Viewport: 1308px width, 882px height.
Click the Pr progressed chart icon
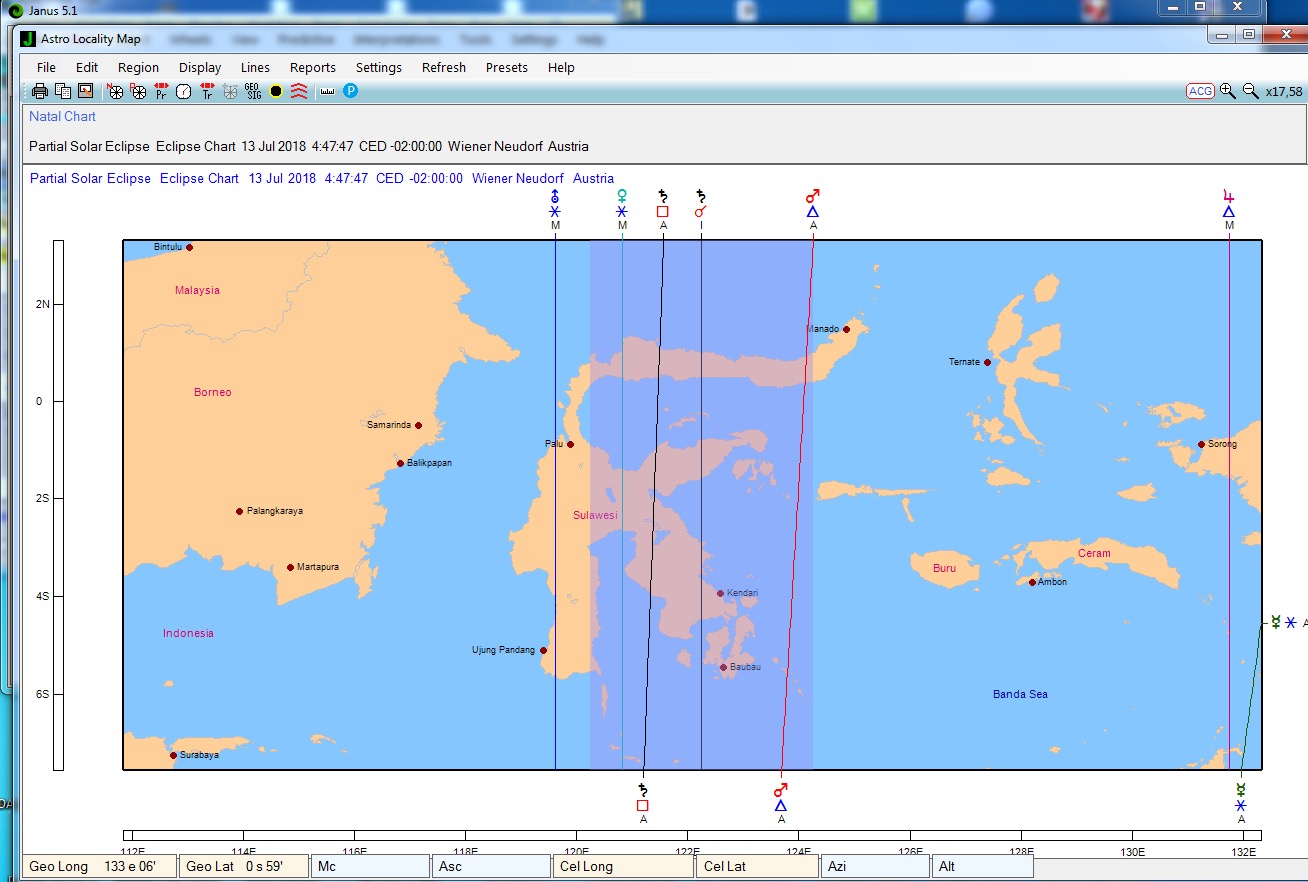click(161, 92)
